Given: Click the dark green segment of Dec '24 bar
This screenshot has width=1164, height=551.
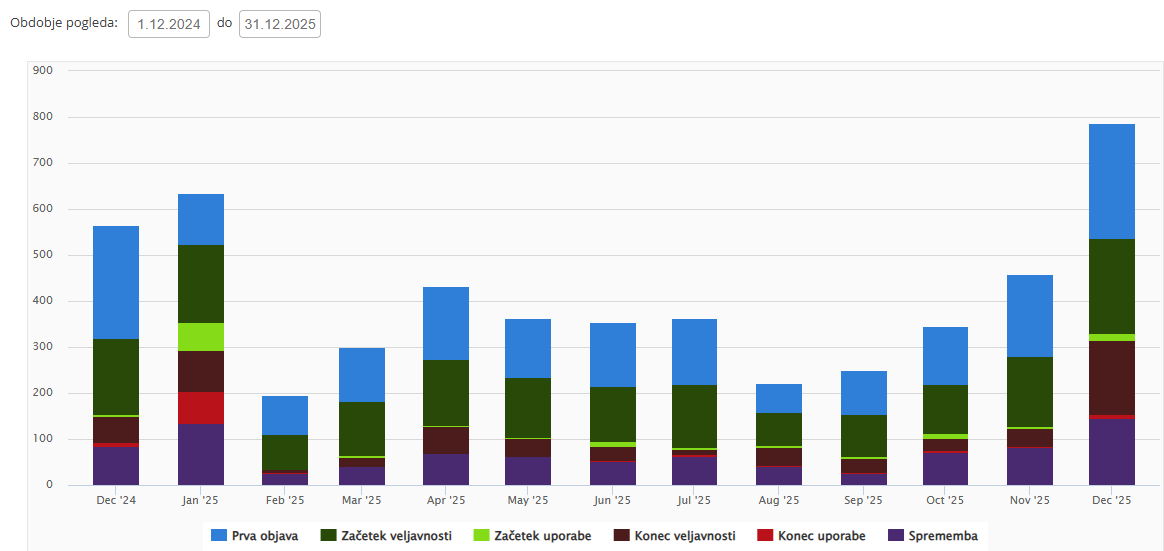Looking at the screenshot, I should click(116, 376).
